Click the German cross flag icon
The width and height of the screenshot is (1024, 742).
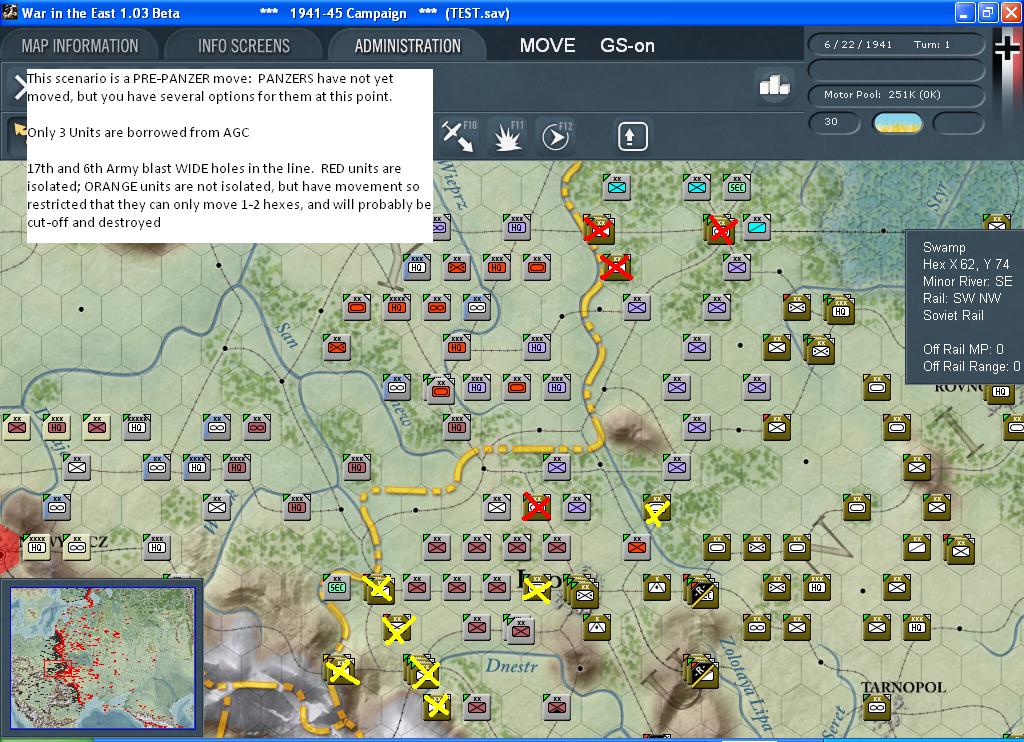point(1007,47)
